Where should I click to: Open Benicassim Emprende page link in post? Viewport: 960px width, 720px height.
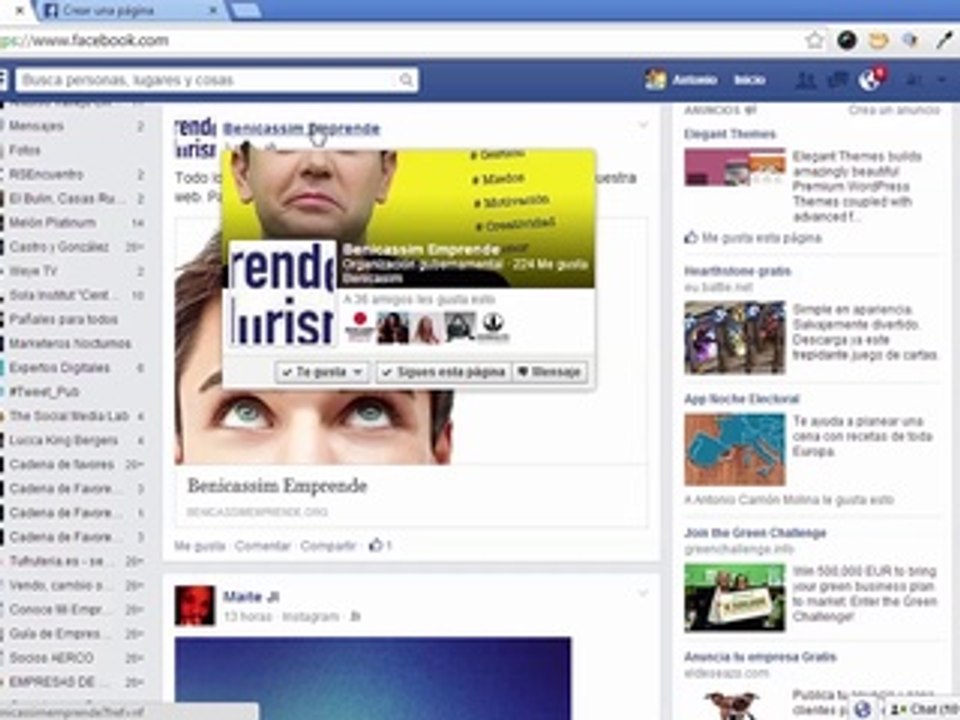point(302,129)
